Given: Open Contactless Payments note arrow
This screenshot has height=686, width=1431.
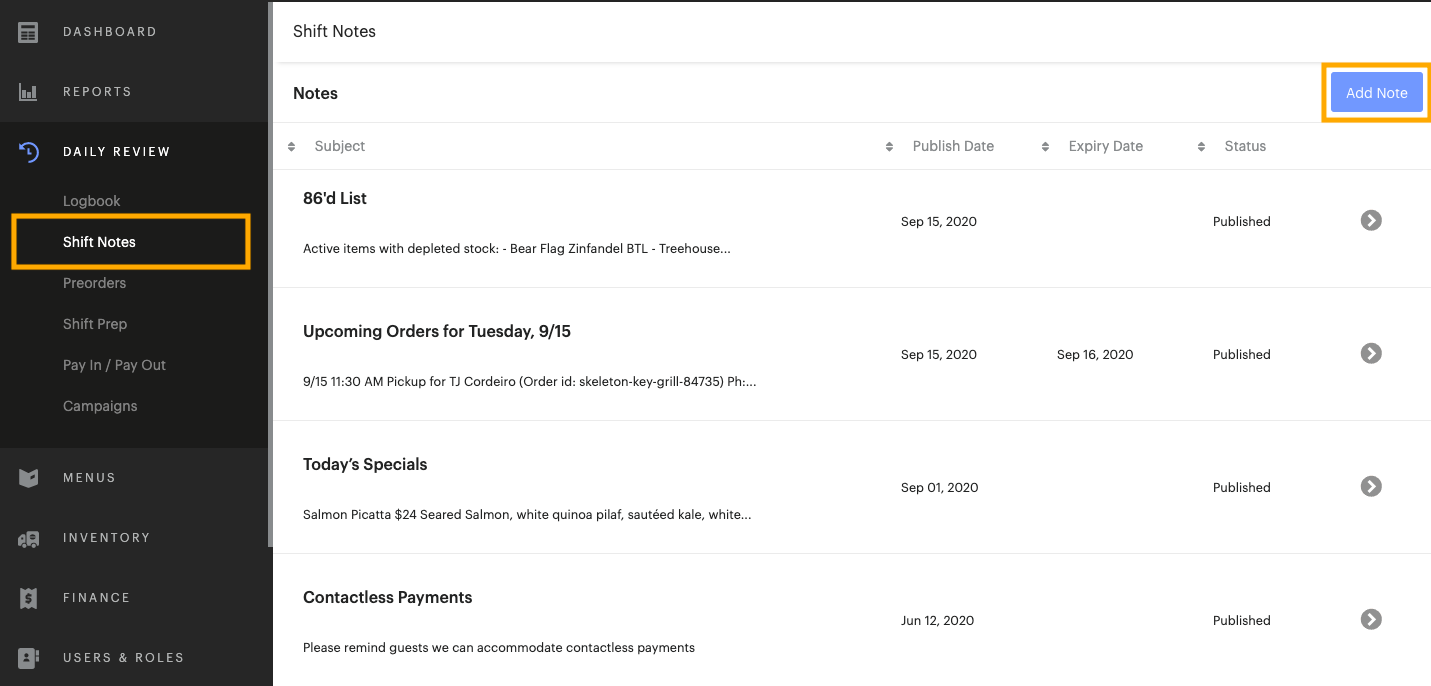Looking at the screenshot, I should click(x=1371, y=619).
